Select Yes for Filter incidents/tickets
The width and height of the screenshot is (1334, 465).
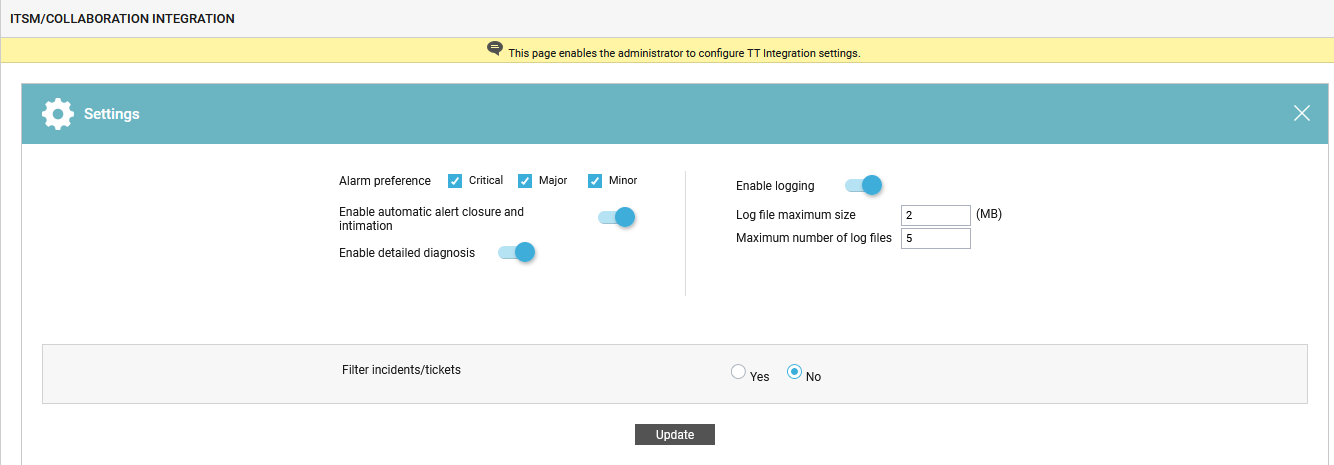point(739,372)
